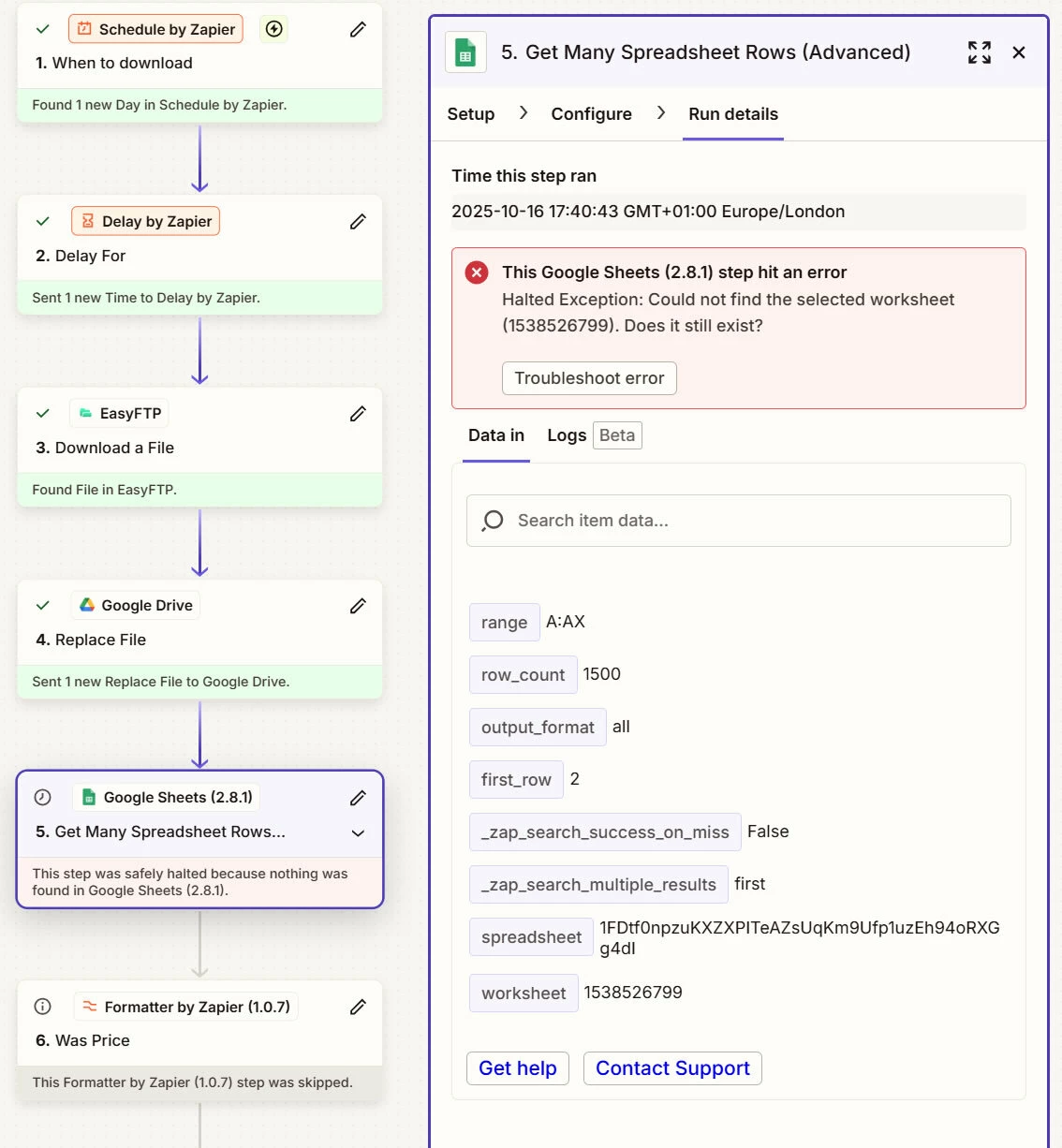The image size is (1062, 1148).
Task: Click the 'row_count' field label
Action: pyautogui.click(x=523, y=675)
